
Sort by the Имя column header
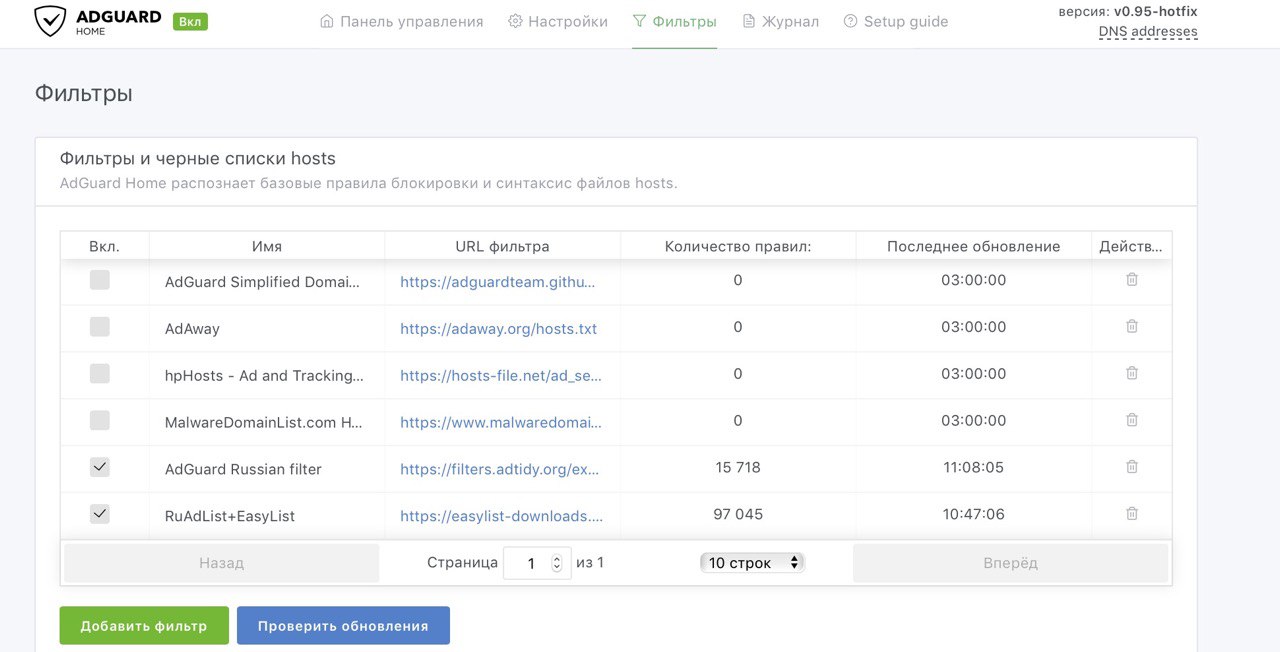point(267,246)
